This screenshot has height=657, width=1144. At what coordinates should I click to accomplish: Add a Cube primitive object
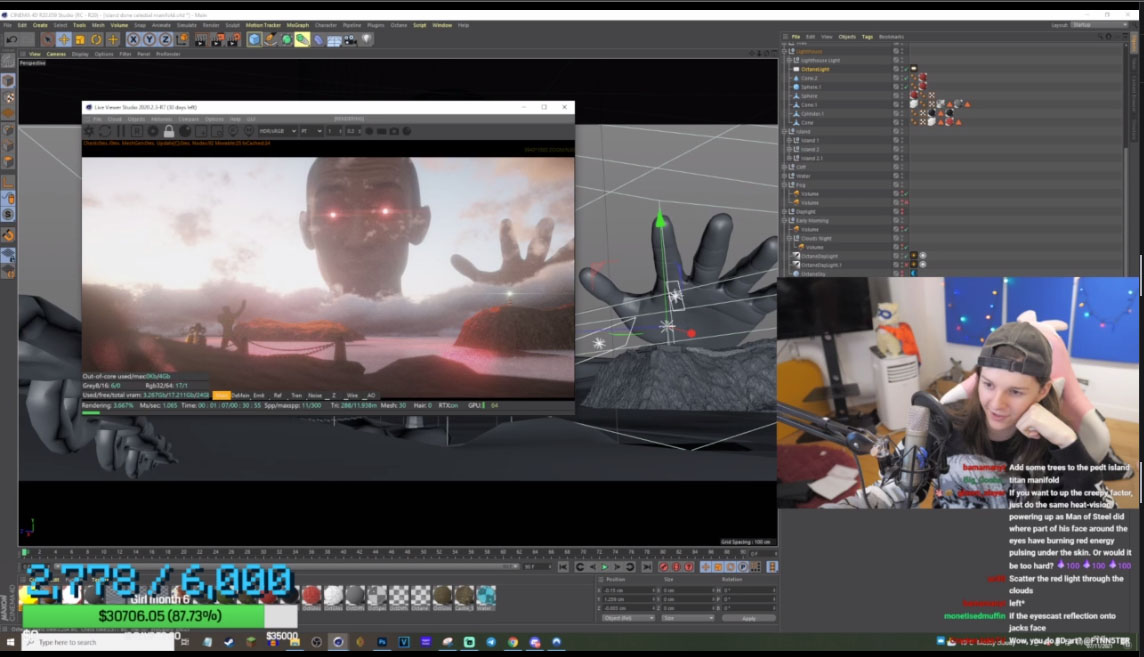(254, 39)
